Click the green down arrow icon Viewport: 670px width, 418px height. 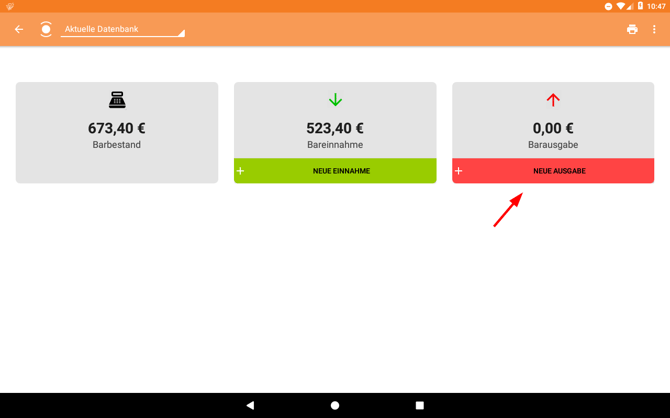(335, 100)
